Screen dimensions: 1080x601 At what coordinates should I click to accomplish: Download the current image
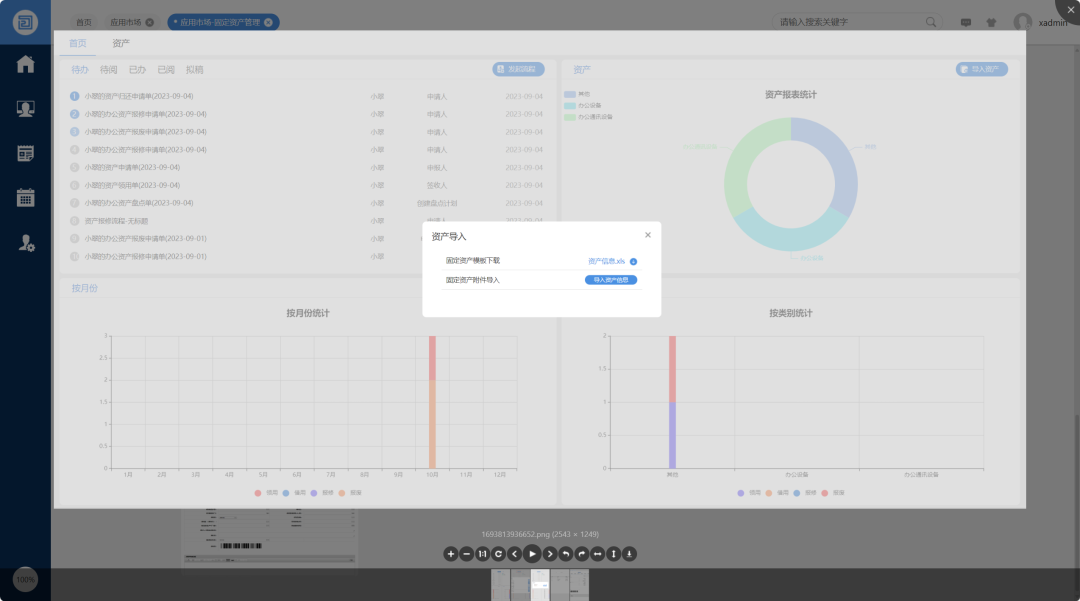coord(629,553)
